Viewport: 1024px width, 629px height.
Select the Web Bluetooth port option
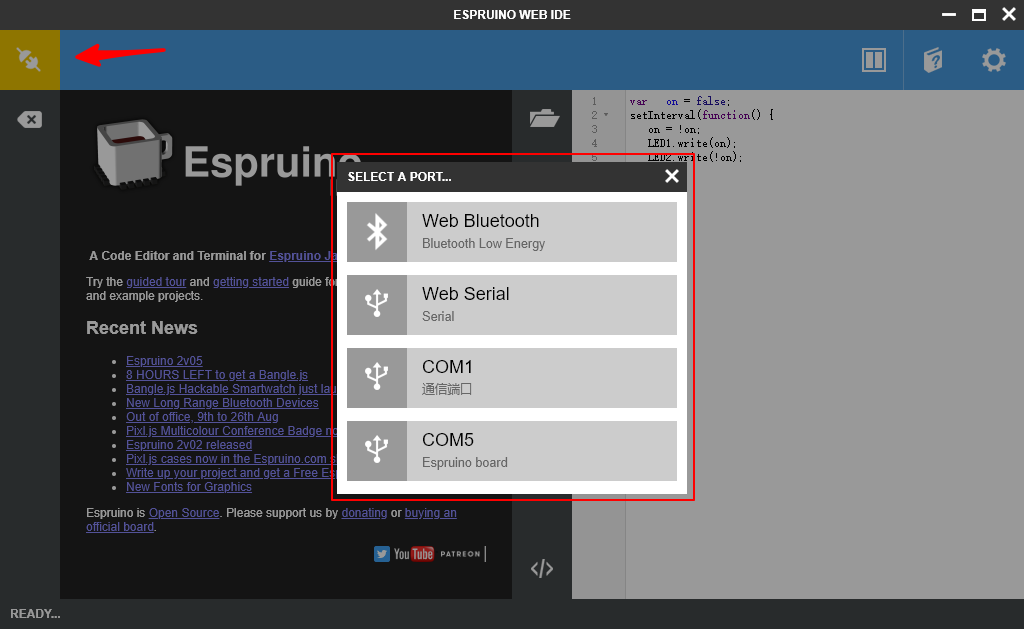(x=511, y=231)
